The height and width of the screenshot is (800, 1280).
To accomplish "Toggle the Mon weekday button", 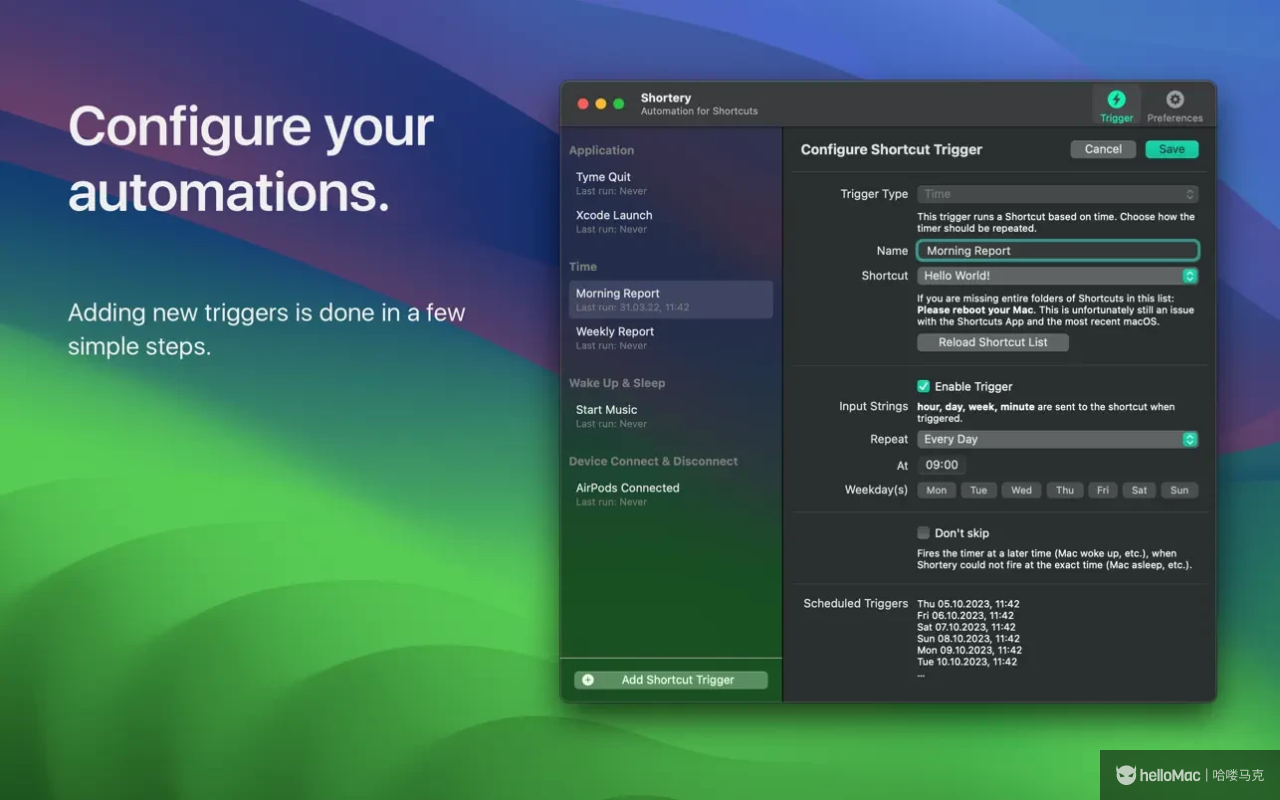I will tap(936, 490).
